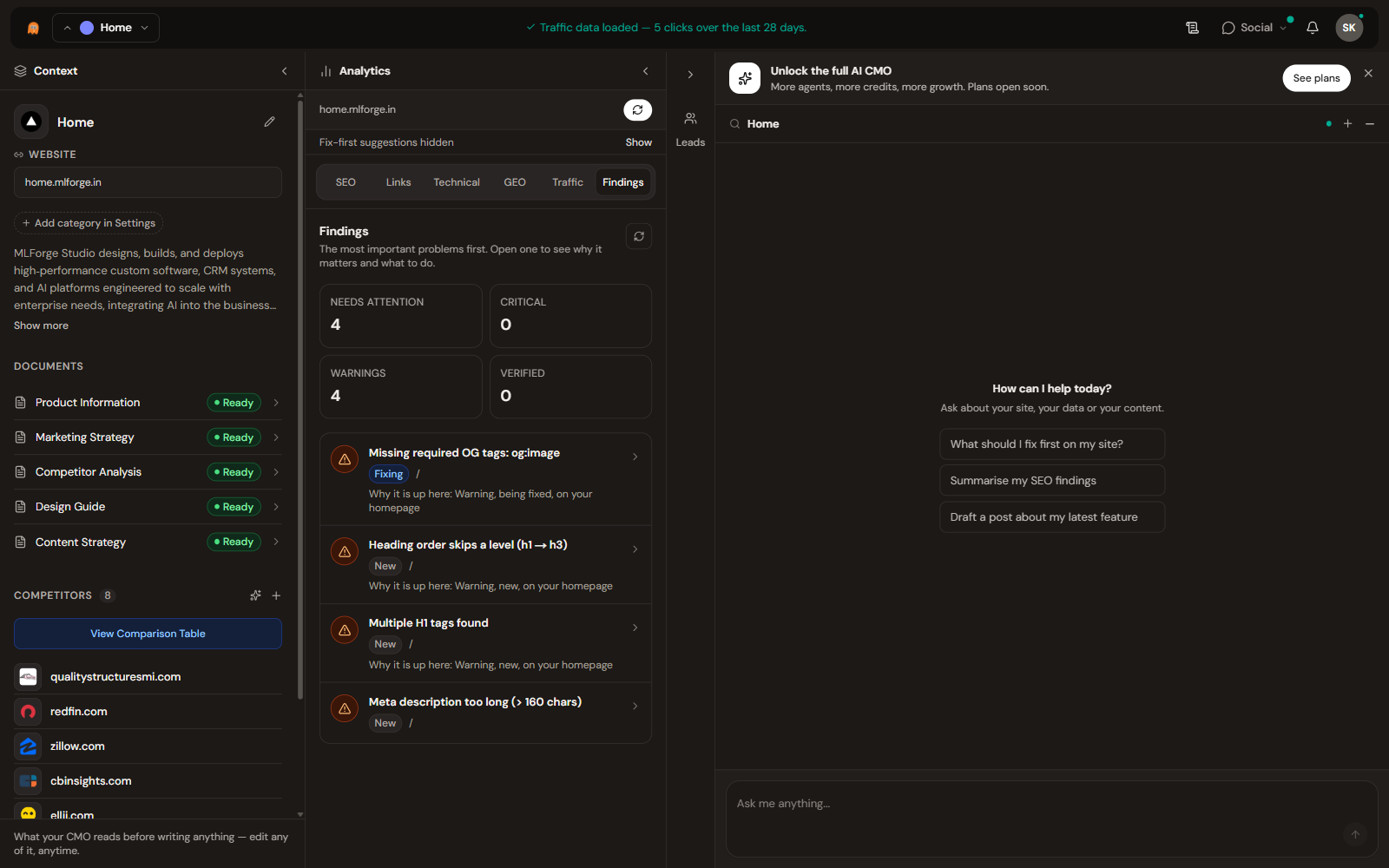Switch to the Technical tab

(457, 182)
